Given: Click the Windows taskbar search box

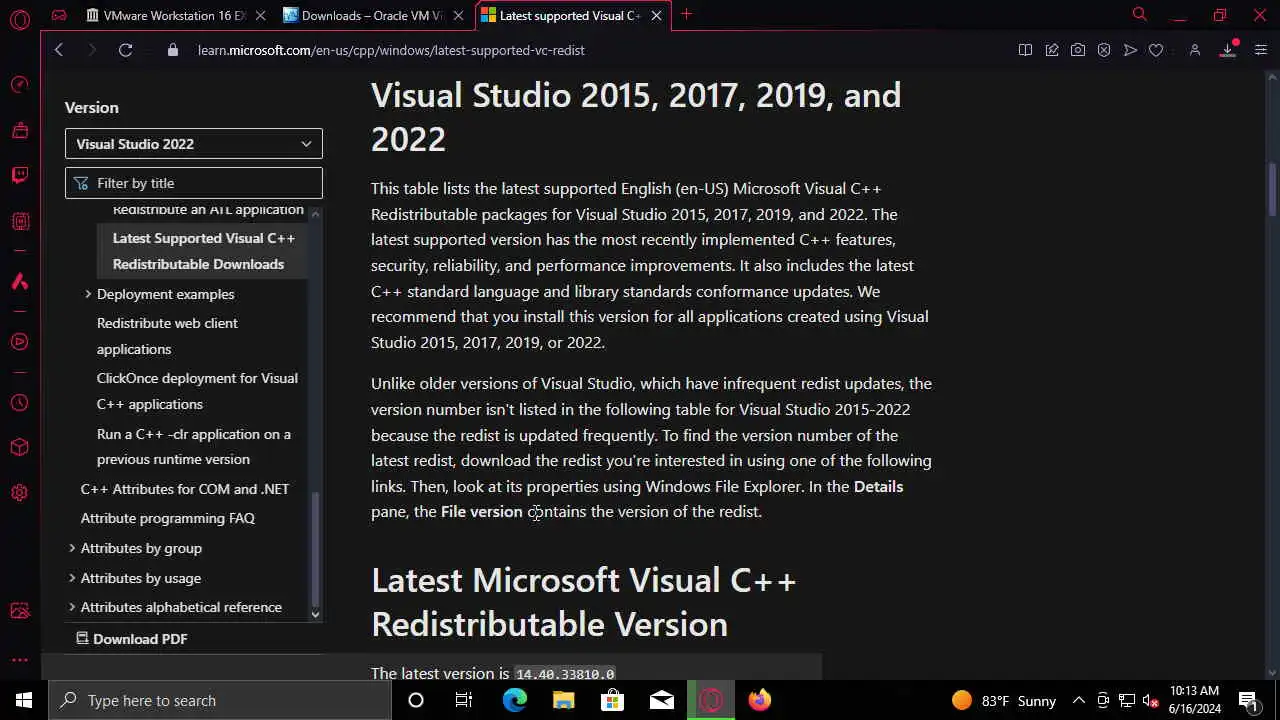Looking at the screenshot, I should (x=220, y=700).
